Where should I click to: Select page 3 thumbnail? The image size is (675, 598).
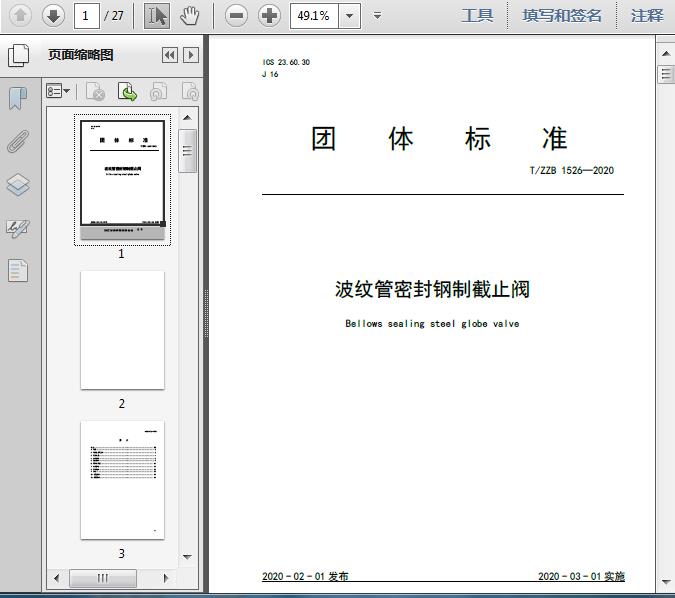[122, 480]
